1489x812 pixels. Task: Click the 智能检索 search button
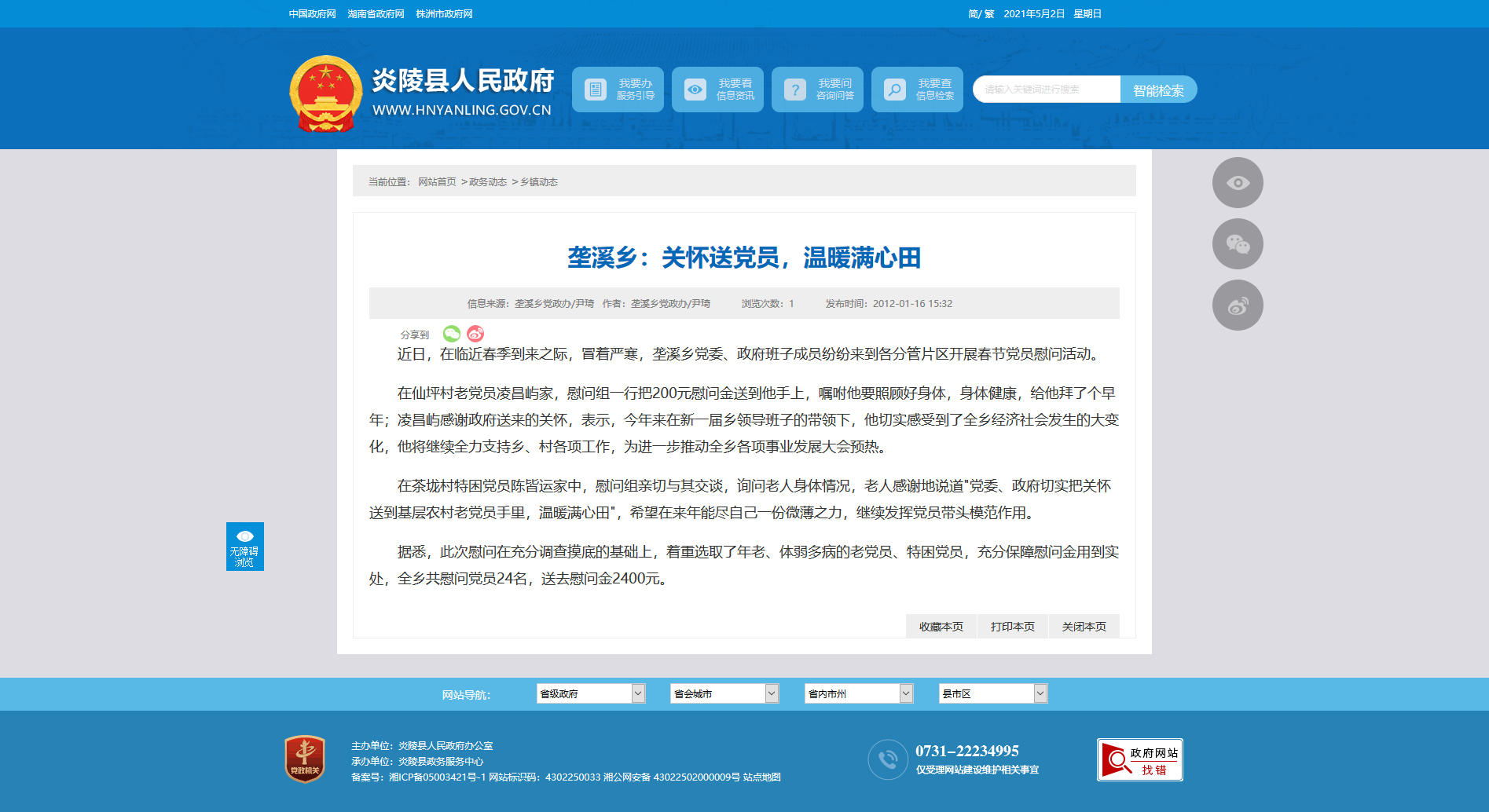(x=1158, y=90)
